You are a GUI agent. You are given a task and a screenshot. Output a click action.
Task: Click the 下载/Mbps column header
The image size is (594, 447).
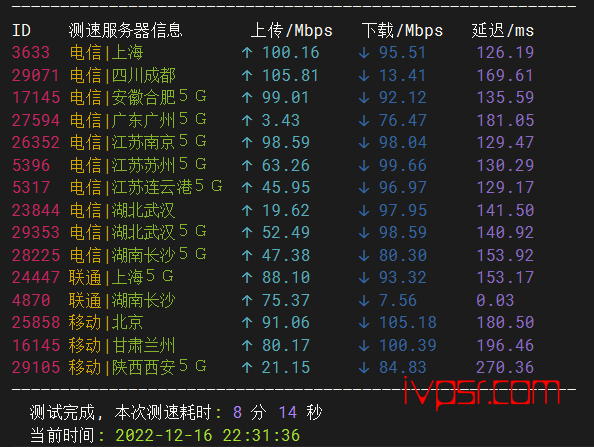click(x=402, y=30)
